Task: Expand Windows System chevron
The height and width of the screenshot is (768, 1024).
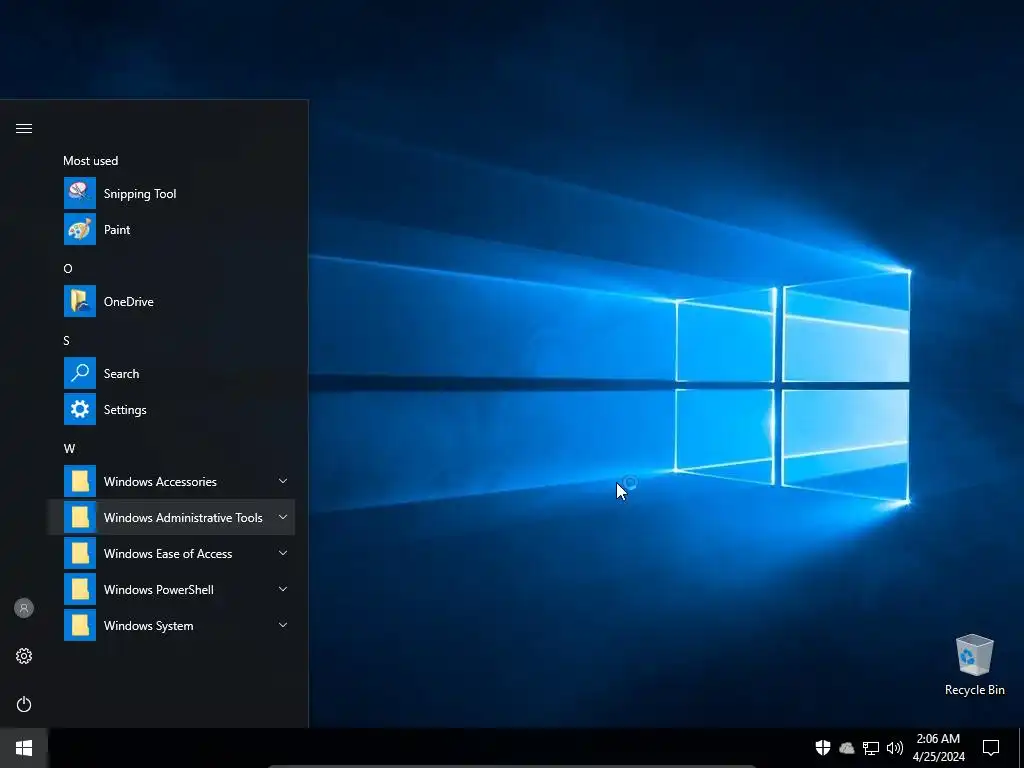Action: [x=283, y=625]
